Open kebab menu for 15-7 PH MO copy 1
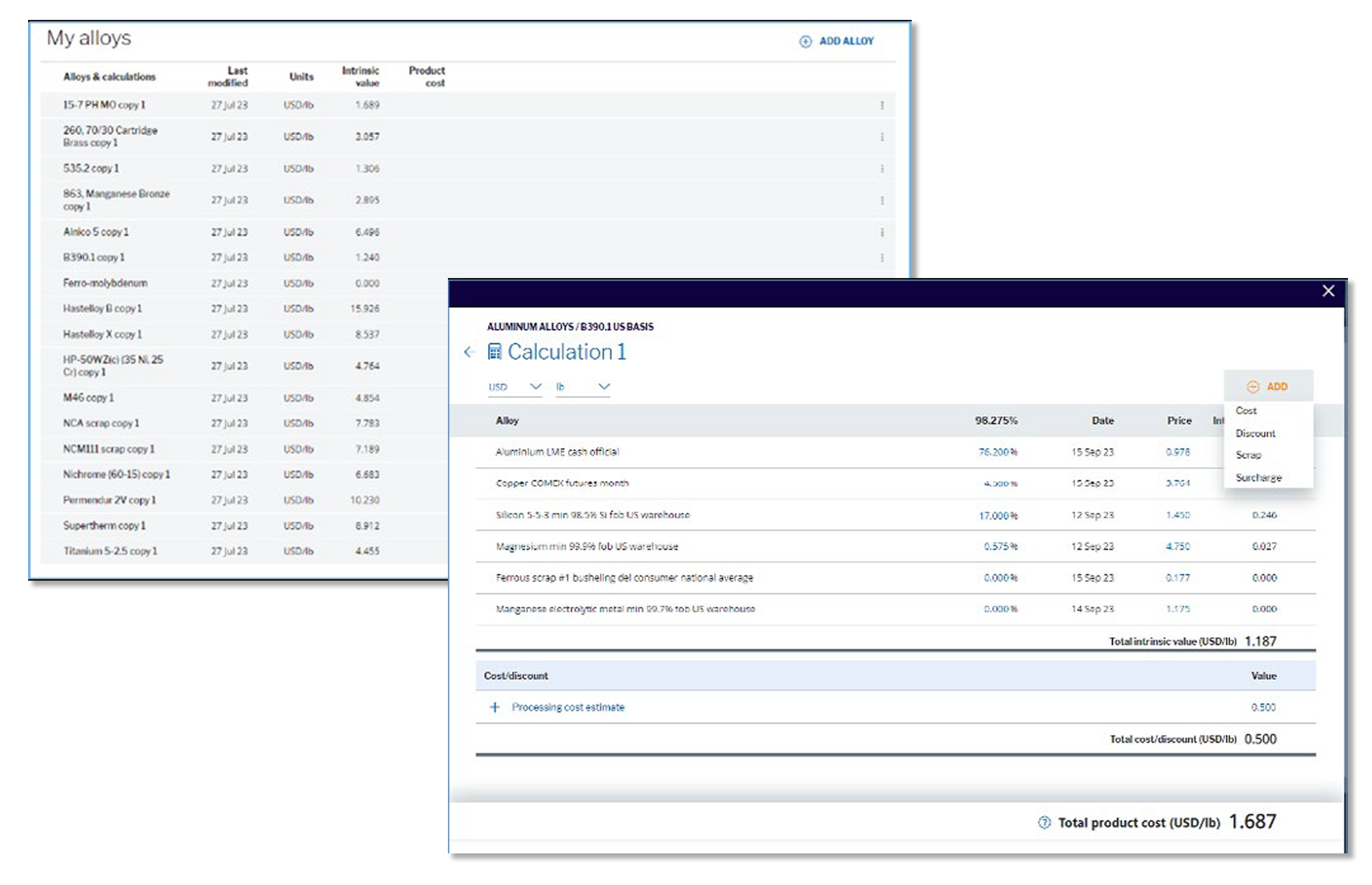 point(881,105)
